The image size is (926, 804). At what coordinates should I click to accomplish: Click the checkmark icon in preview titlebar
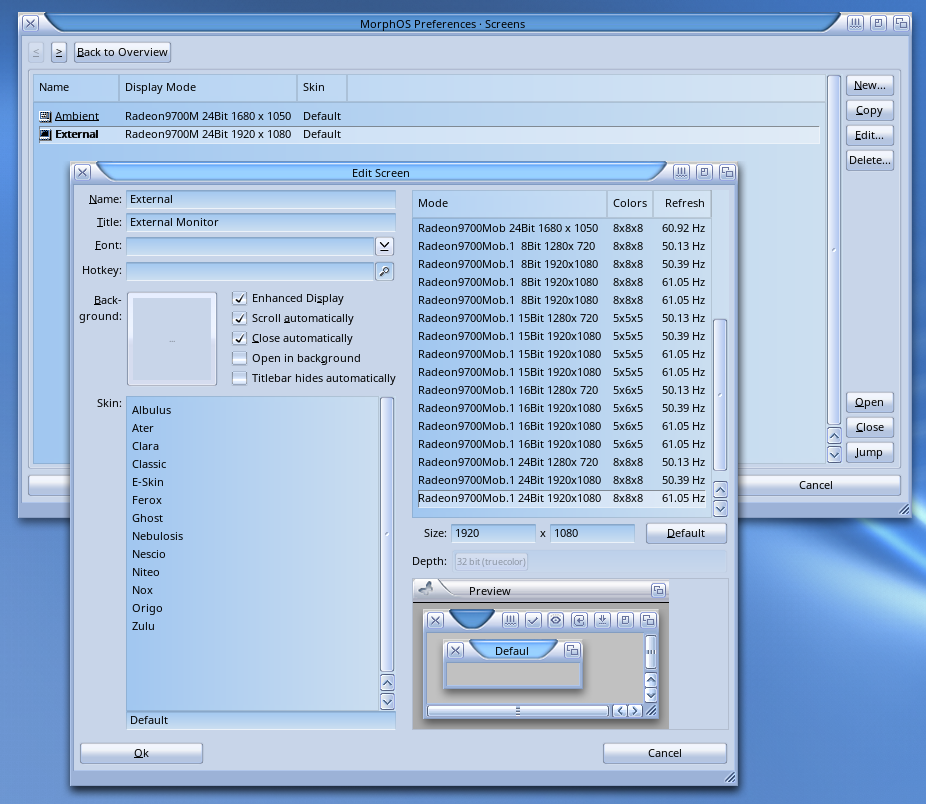tap(533, 620)
